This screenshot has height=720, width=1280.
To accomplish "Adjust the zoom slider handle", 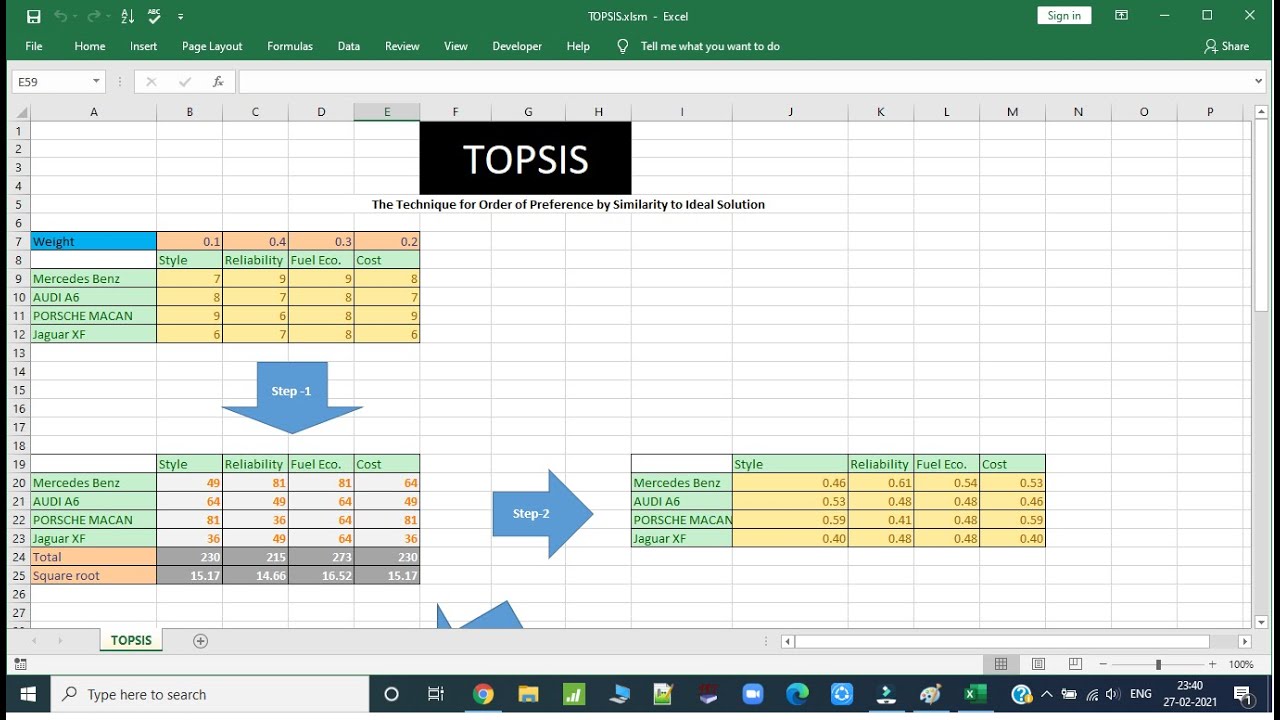I will tap(1158, 664).
